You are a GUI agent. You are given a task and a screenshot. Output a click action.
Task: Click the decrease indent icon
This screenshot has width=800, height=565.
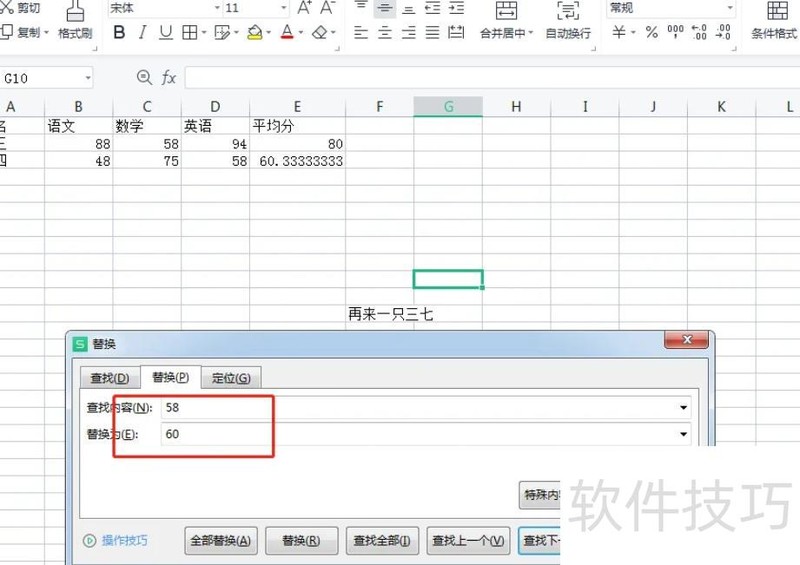pyautogui.click(x=432, y=8)
